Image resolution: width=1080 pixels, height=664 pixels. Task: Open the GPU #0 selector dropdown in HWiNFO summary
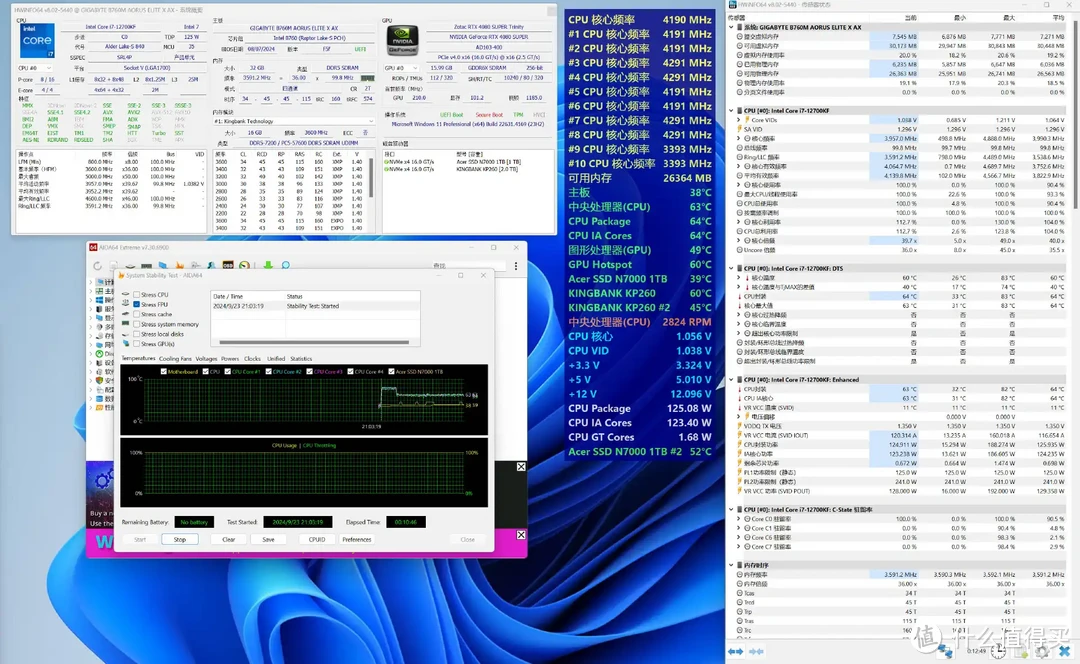[x=402, y=68]
